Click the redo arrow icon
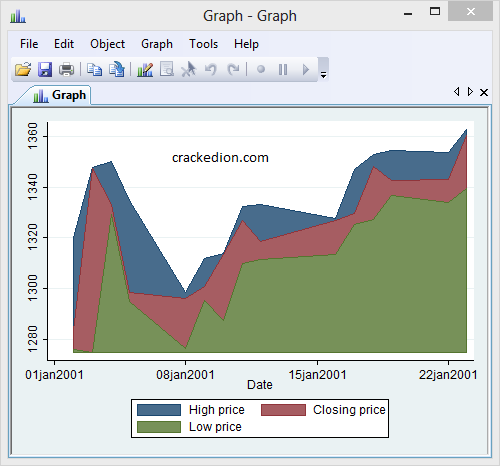Image resolution: width=500 pixels, height=466 pixels. (233, 69)
